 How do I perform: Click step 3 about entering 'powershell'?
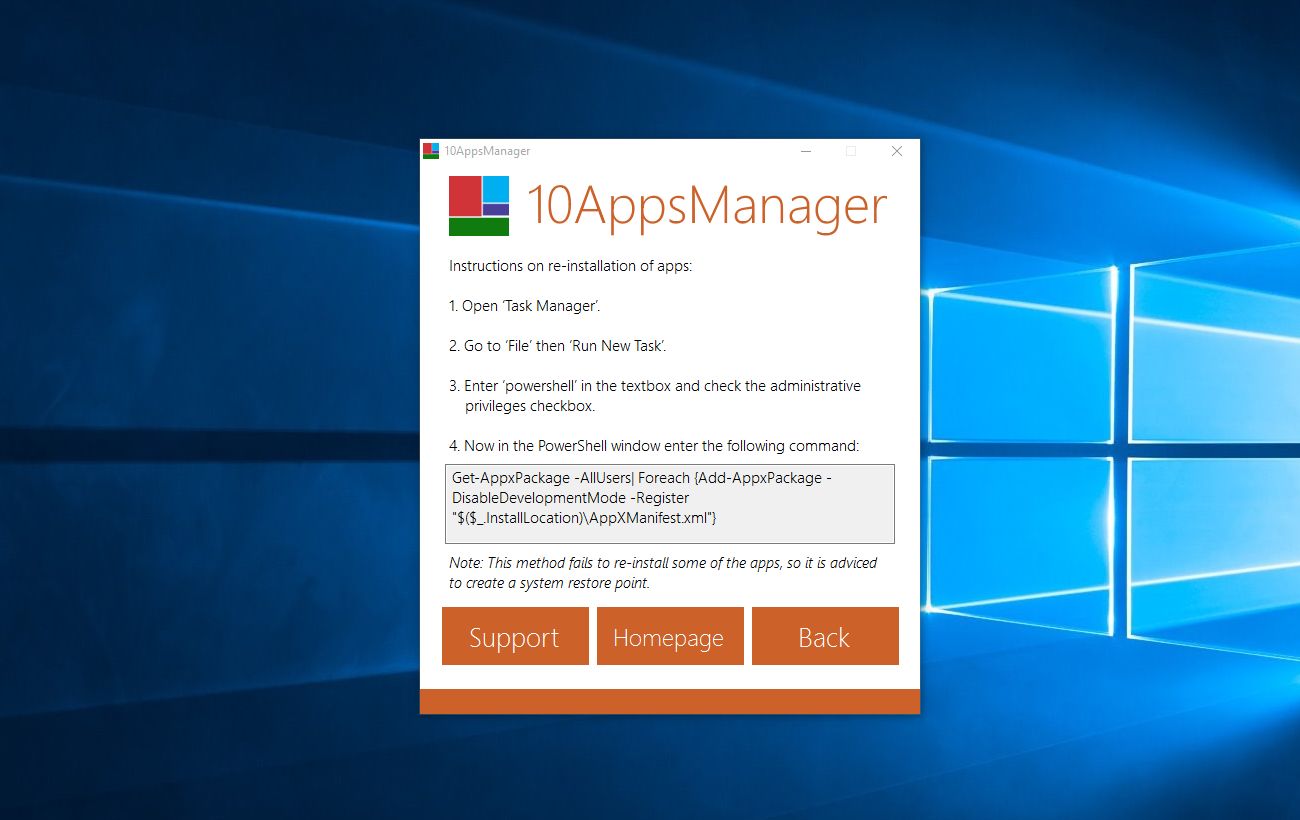(x=655, y=396)
